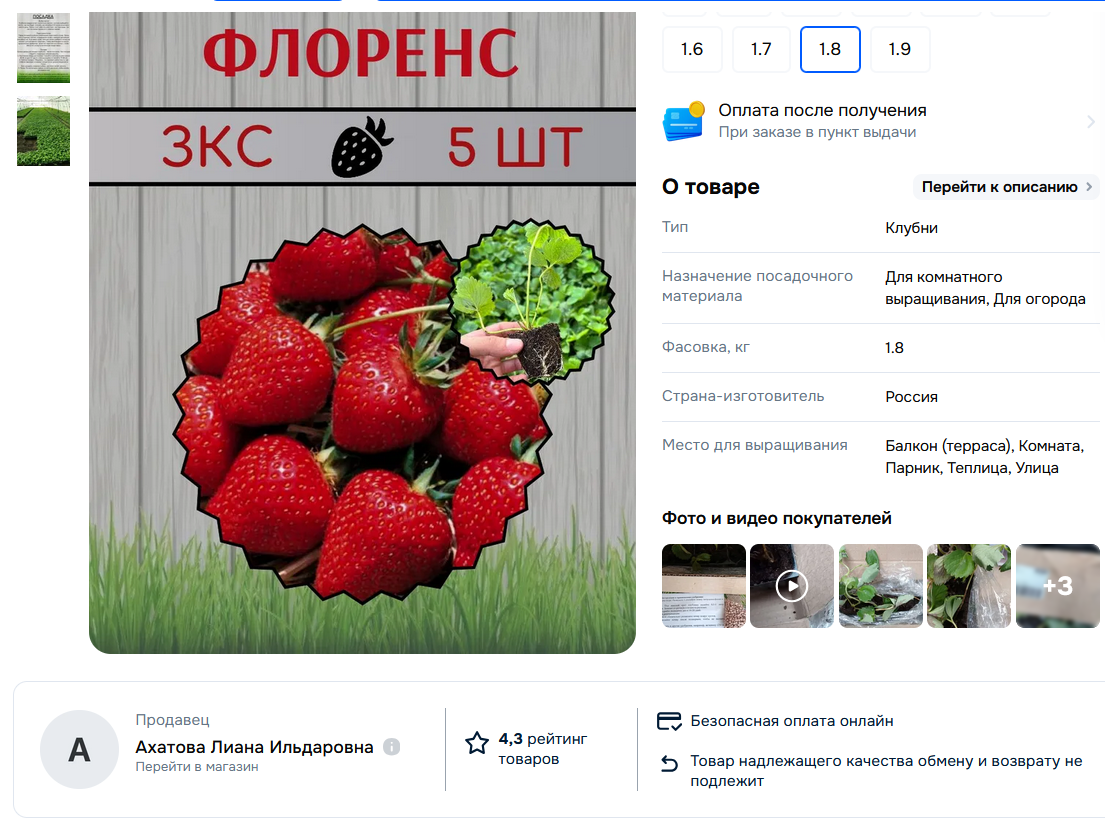The width and height of the screenshot is (1105, 835).
Task: Click the secure online payment card icon
Action: coord(669,721)
